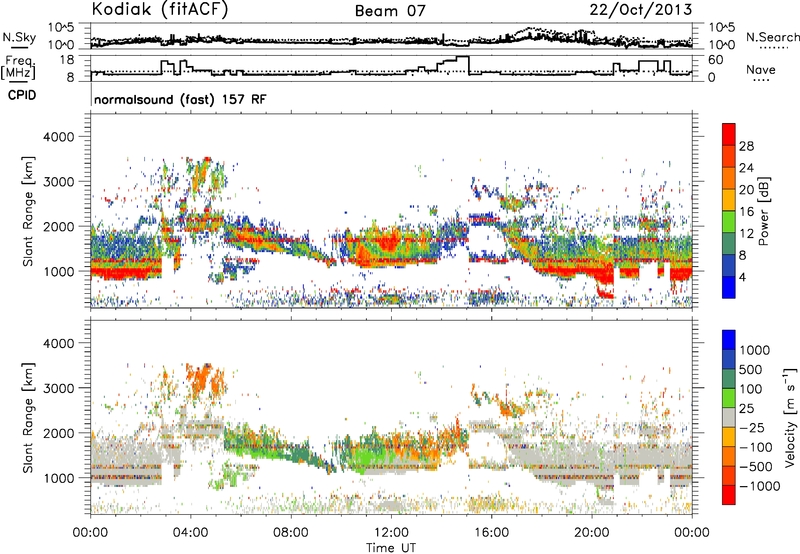Click the "20:00" time tick label

tap(592, 533)
